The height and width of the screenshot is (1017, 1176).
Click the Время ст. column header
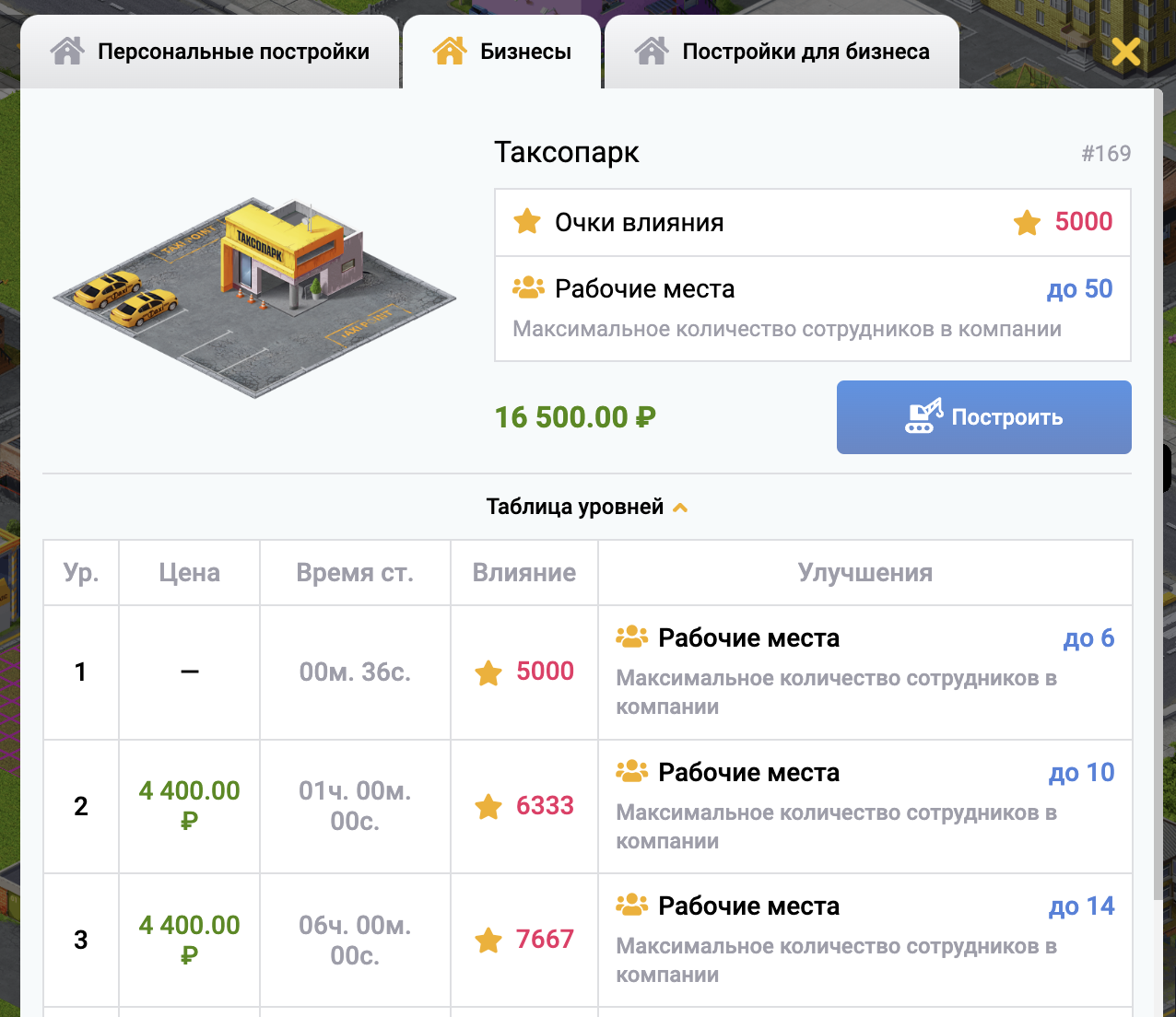click(x=355, y=572)
